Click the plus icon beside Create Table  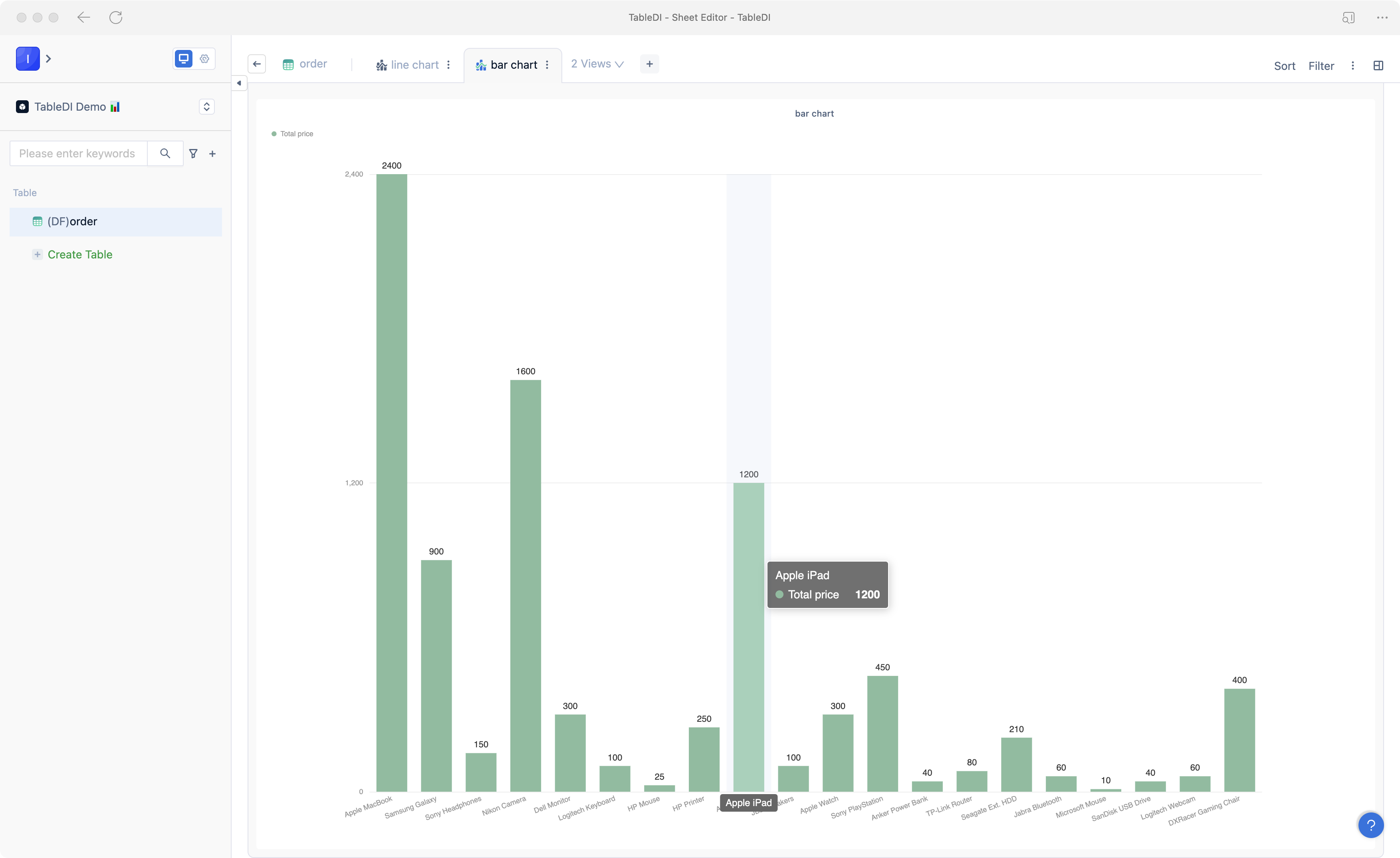pos(38,254)
